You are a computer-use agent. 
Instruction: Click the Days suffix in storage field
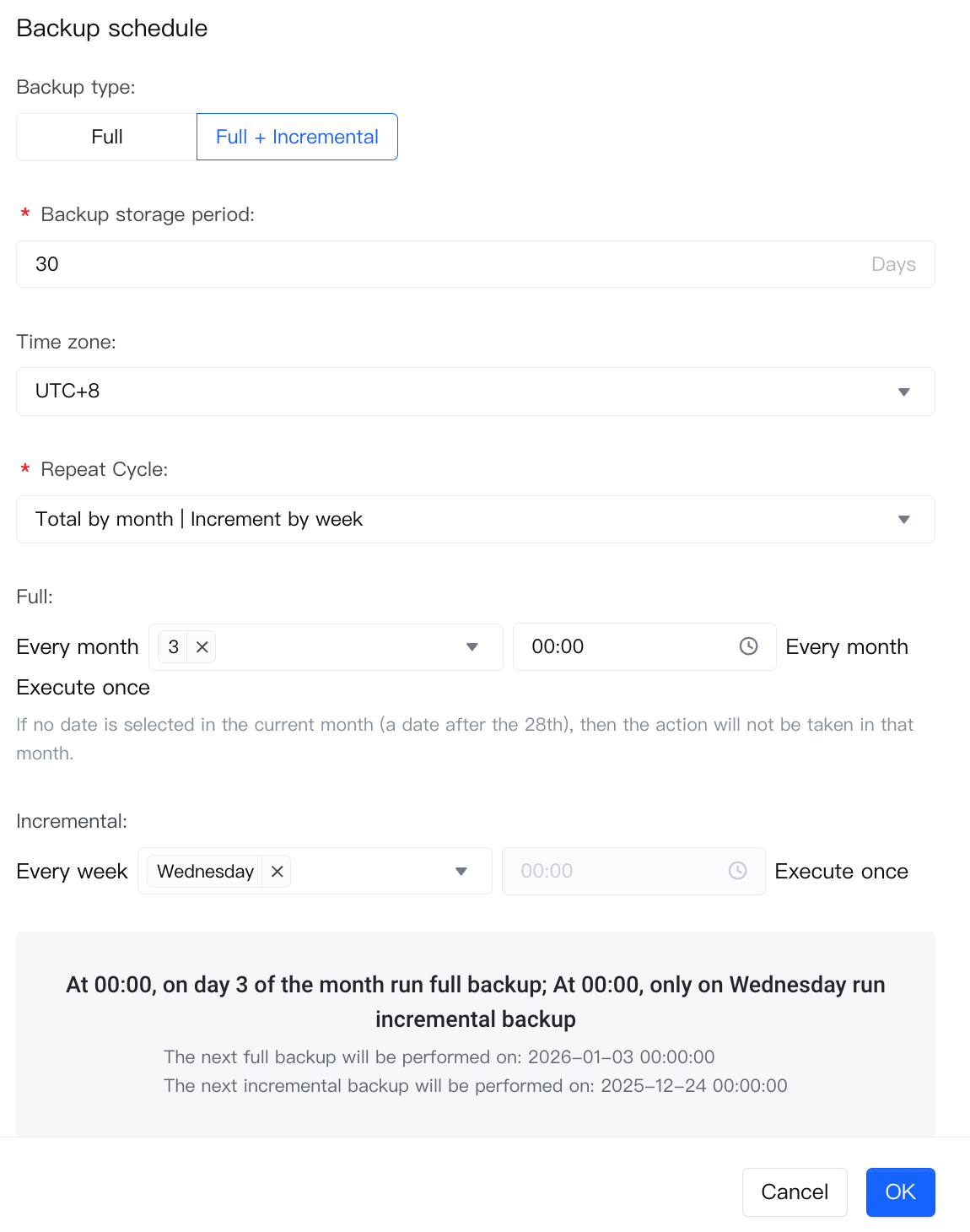pos(893,264)
